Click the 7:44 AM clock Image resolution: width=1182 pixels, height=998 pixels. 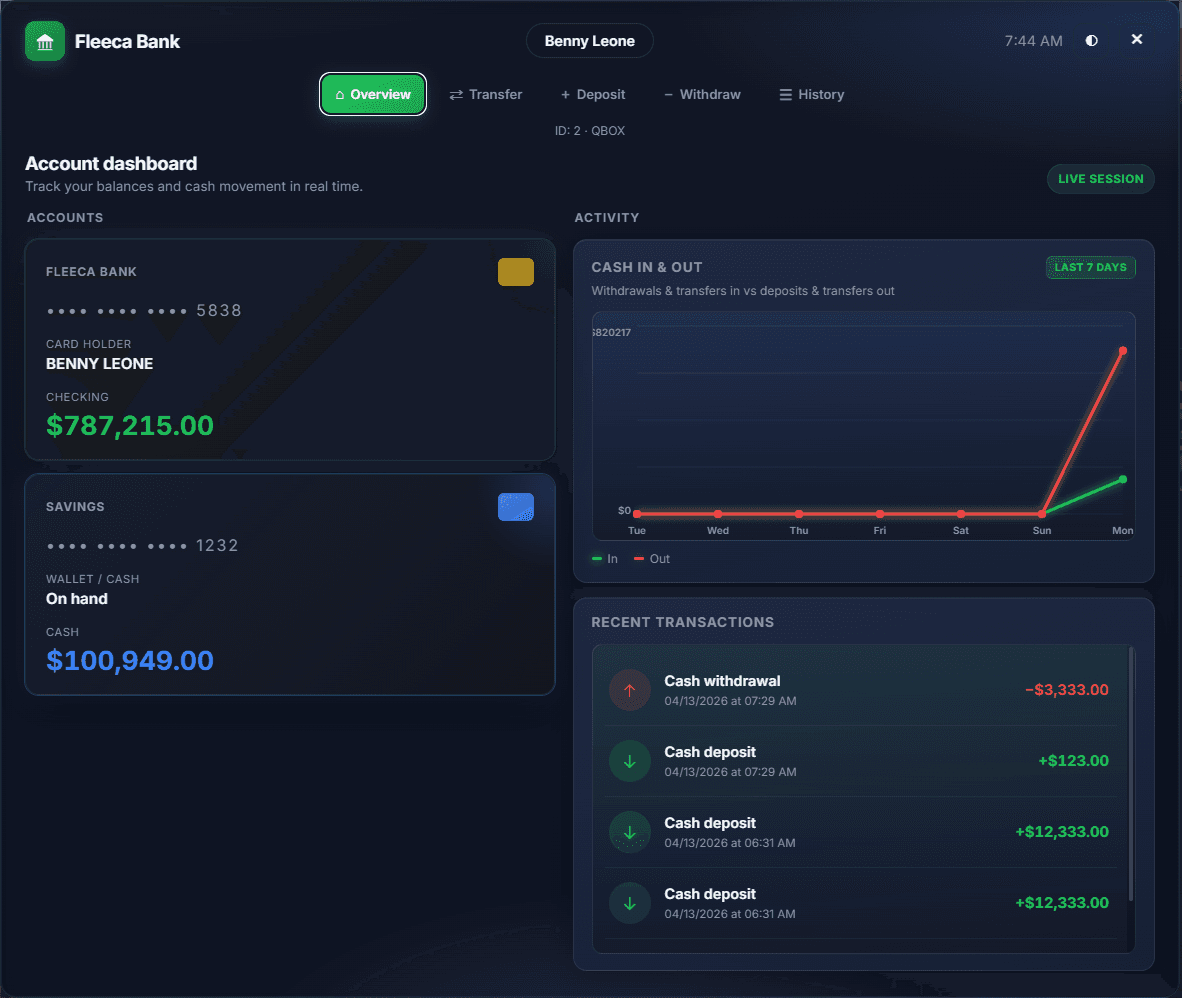click(1033, 41)
